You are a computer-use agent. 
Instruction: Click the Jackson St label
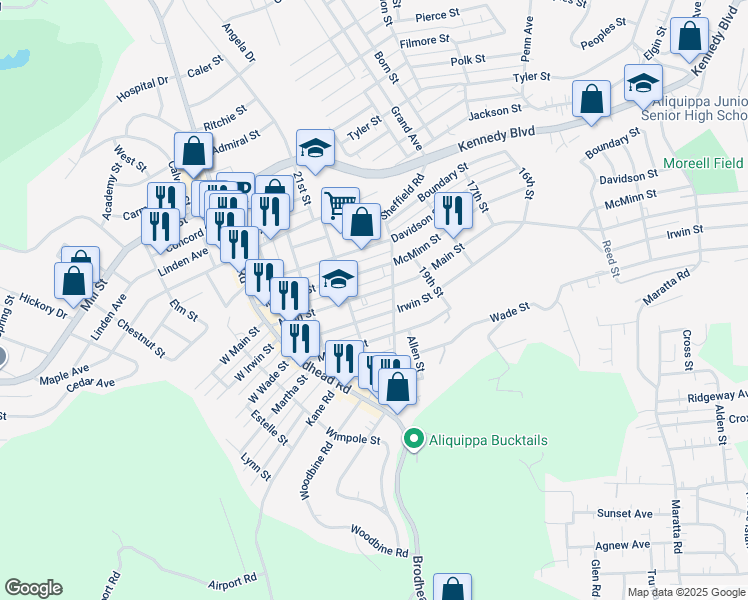click(x=495, y=113)
